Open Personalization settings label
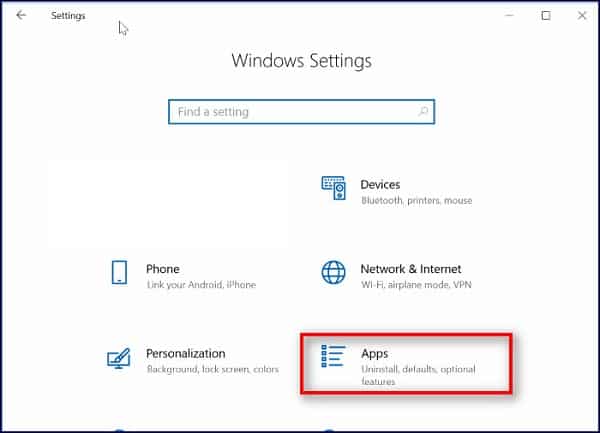This screenshot has height=433, width=600. (x=186, y=353)
